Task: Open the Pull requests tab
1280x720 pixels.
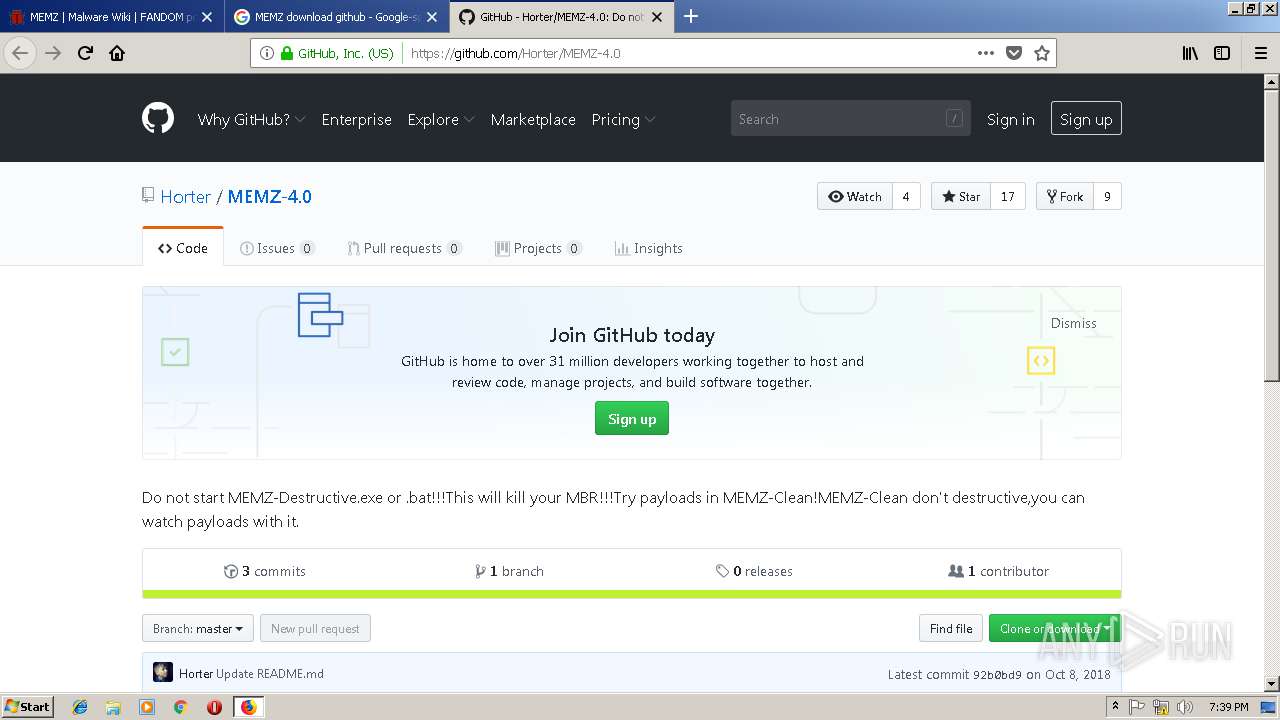Action: [x=404, y=248]
